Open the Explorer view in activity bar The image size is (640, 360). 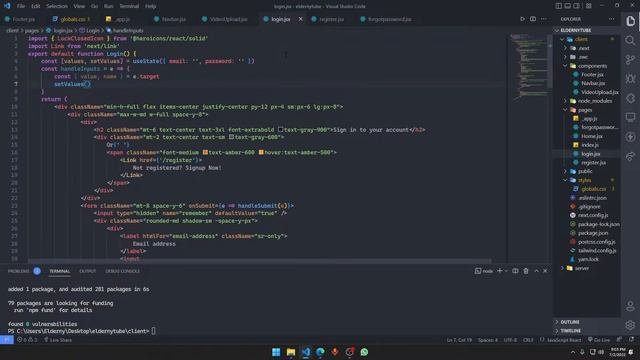tap(630, 21)
